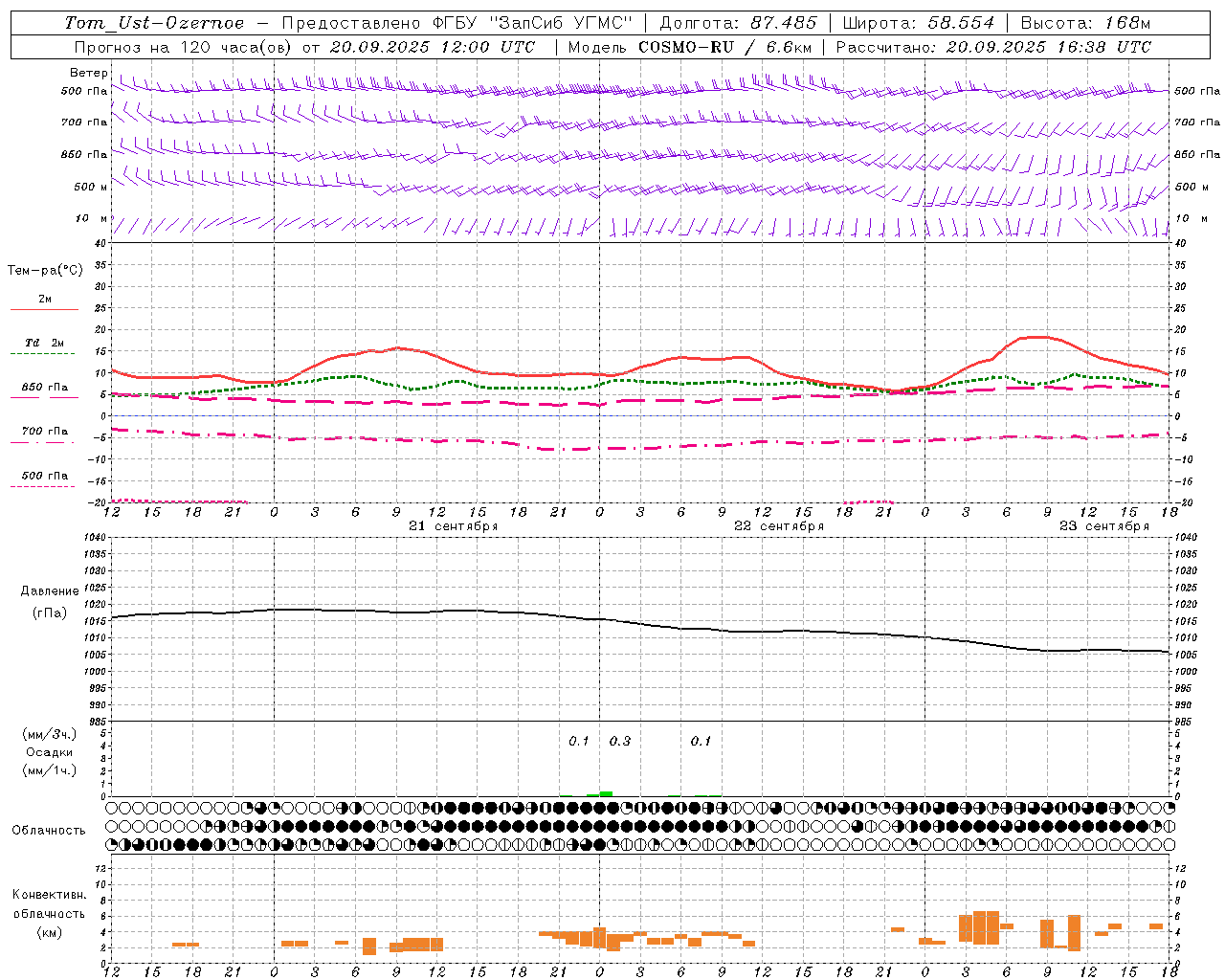Click "Прогноз на 120 часа(ов)" text
The height and width of the screenshot is (980, 1225).
tap(184, 47)
